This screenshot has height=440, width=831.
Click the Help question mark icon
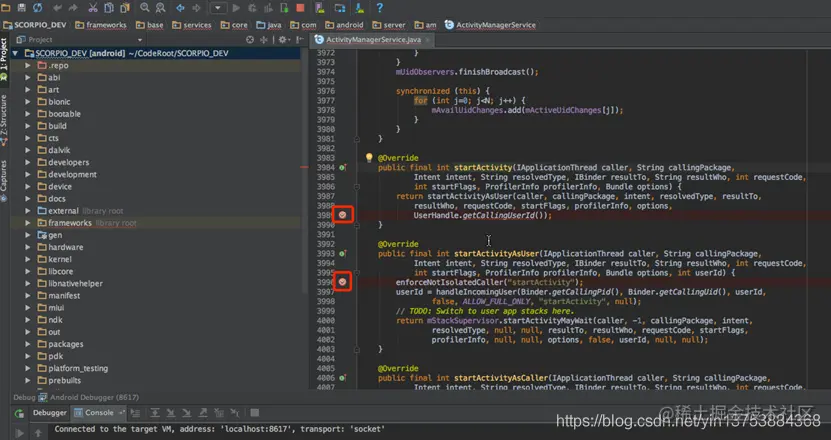tap(379, 7)
